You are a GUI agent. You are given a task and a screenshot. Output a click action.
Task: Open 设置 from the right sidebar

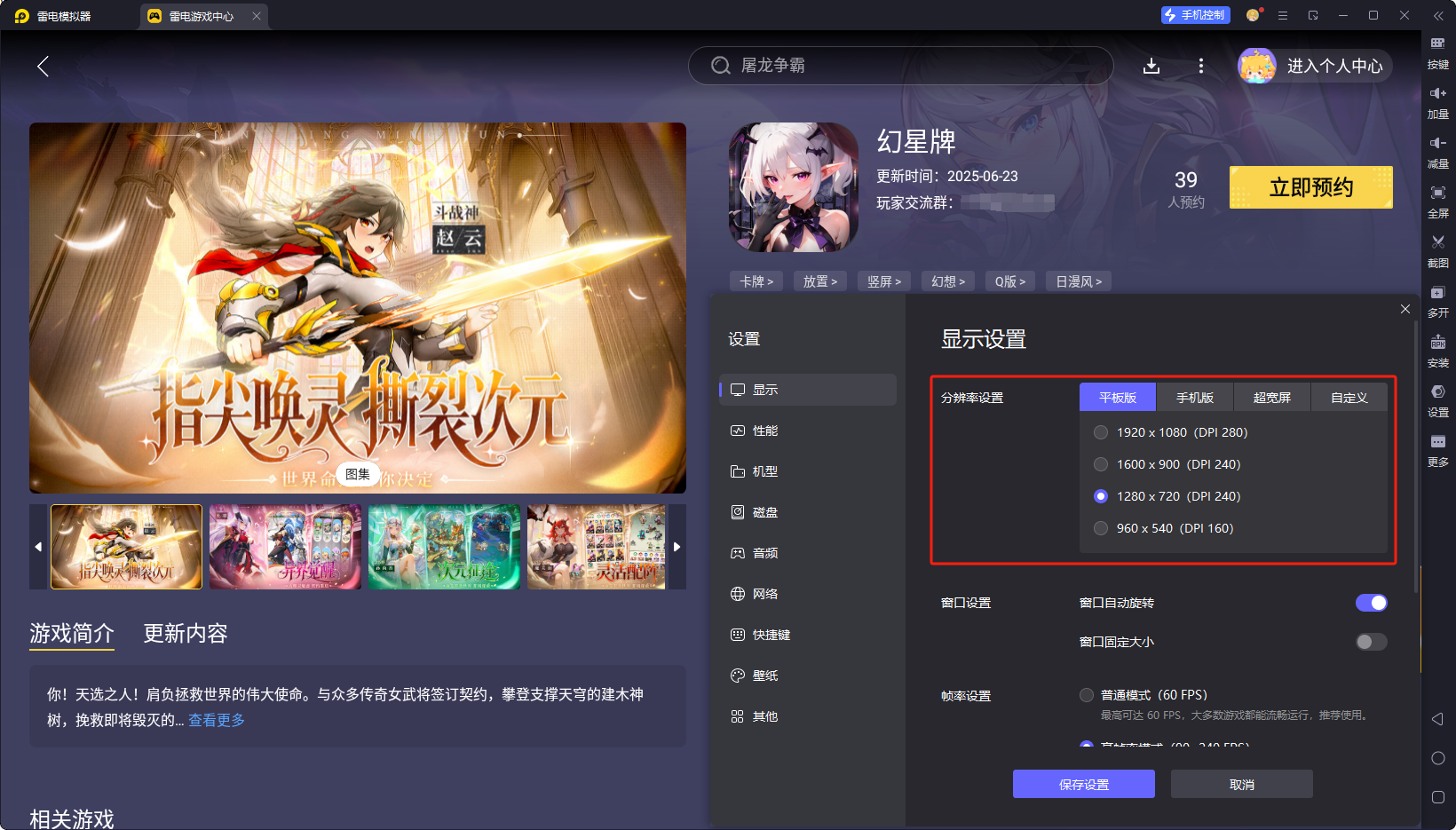point(1438,401)
